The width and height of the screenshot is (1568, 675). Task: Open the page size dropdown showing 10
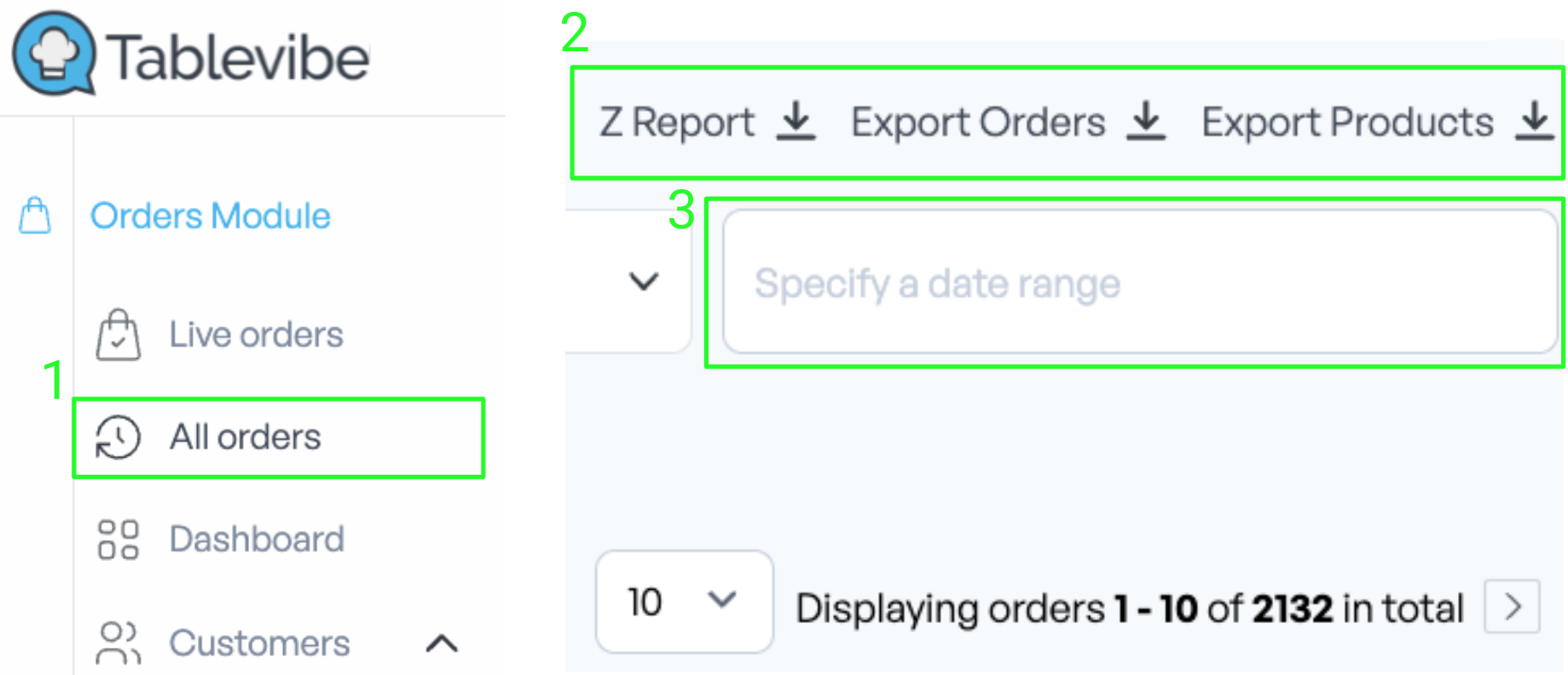pyautogui.click(x=684, y=602)
